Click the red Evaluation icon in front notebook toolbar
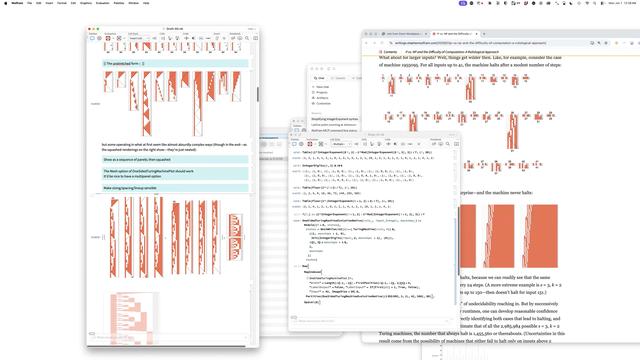The image size is (640, 360). pos(310,144)
